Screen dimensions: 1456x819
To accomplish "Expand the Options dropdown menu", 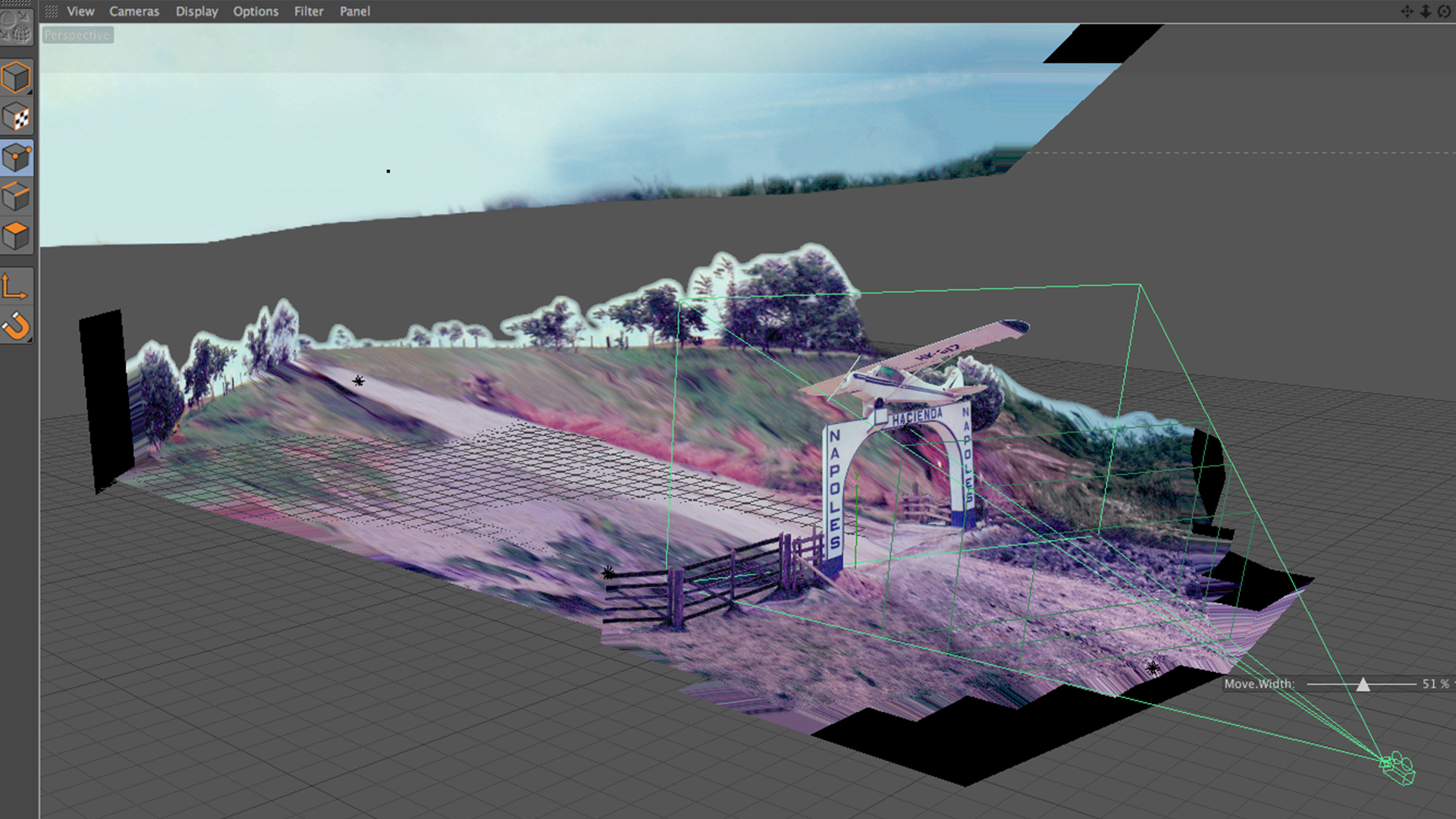I will pyautogui.click(x=256, y=11).
